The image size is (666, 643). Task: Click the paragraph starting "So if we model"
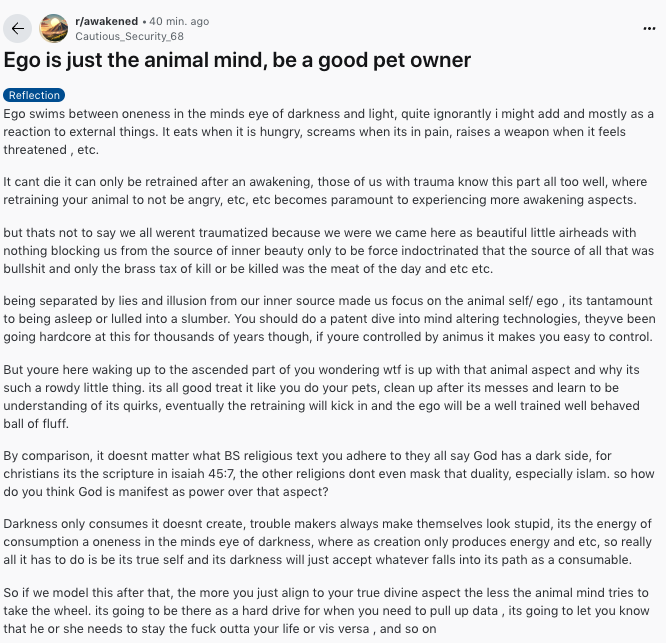[330, 610]
